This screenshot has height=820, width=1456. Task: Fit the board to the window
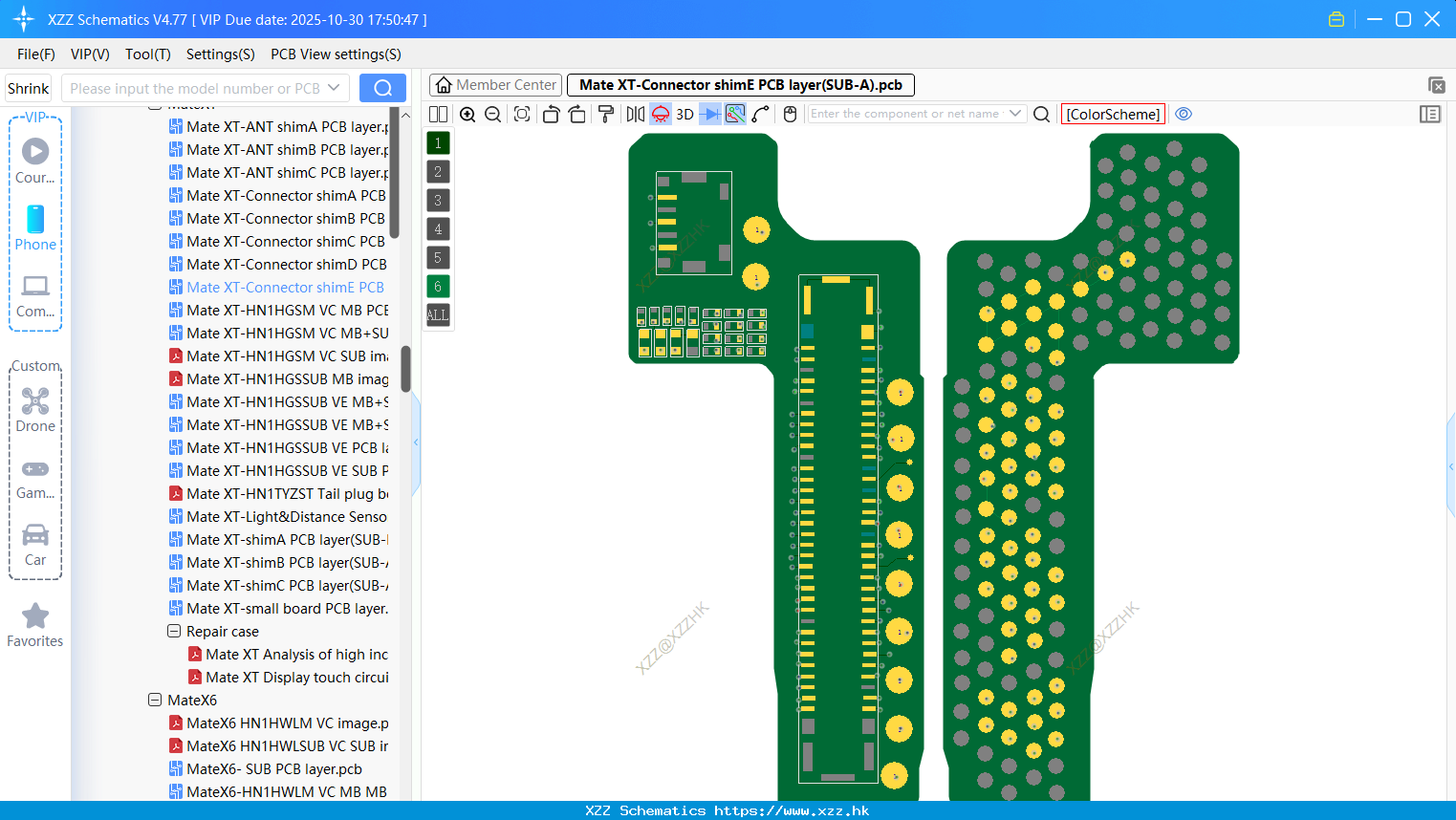tap(522, 114)
